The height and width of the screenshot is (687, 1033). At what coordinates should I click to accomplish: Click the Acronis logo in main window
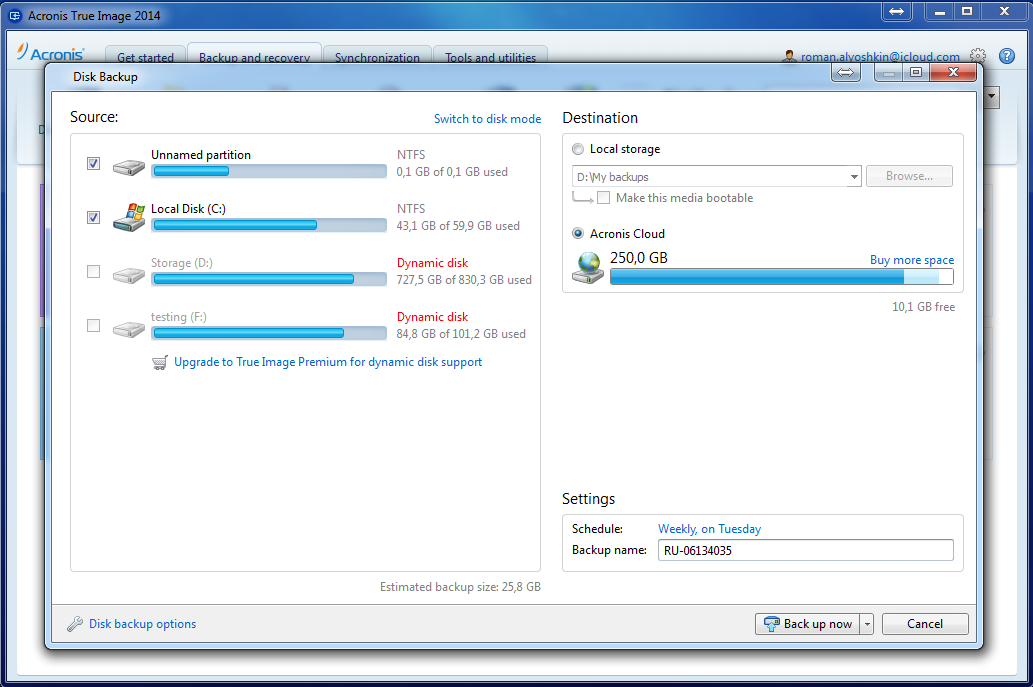pos(51,53)
